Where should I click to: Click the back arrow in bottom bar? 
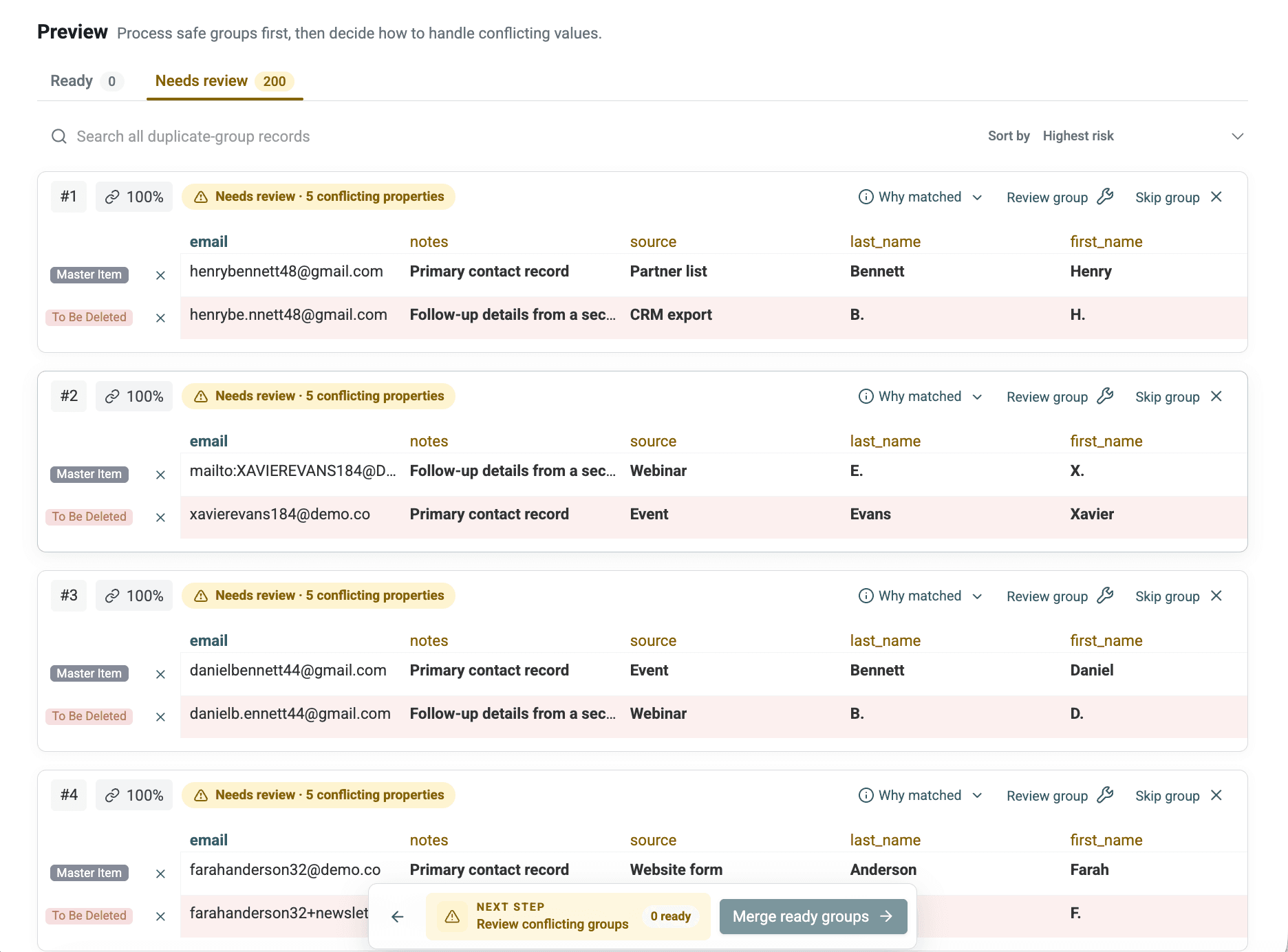(x=398, y=916)
